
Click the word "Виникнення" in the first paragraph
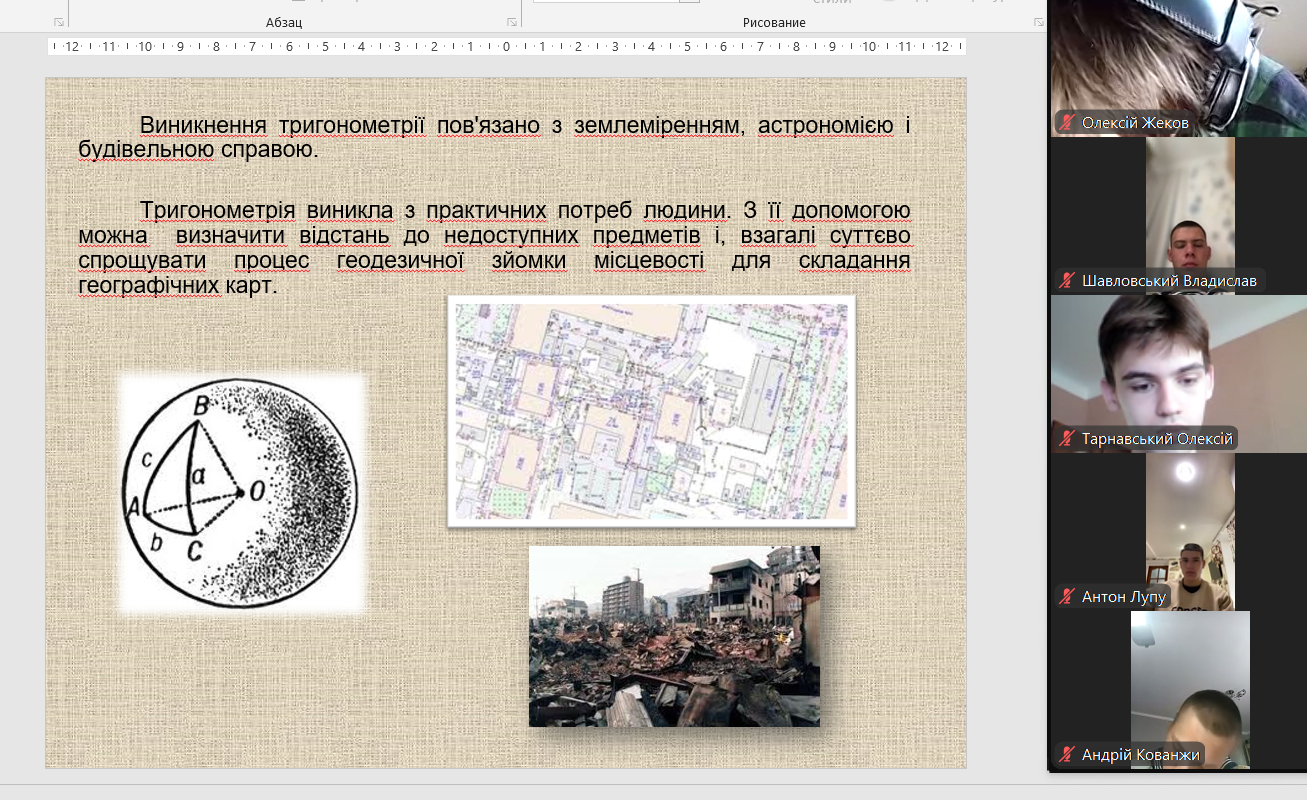(x=203, y=125)
